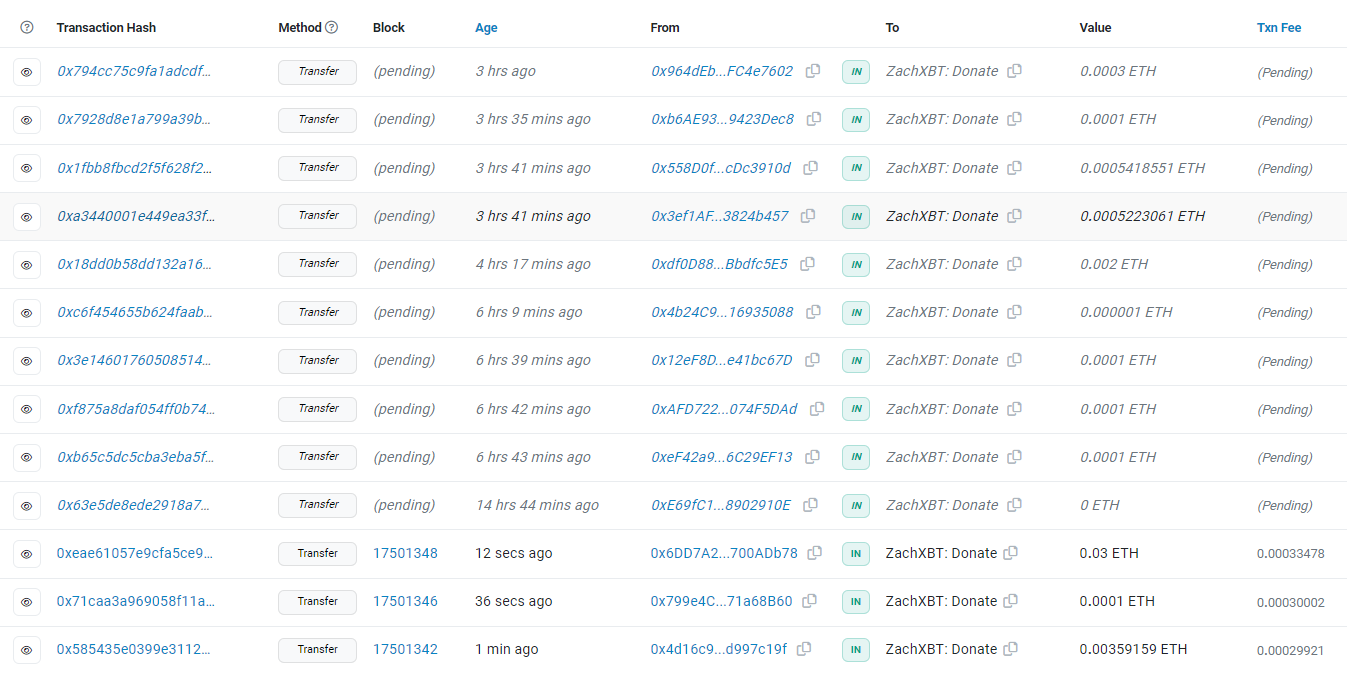Click Transfer method badge for 0x794cc75c9fa1adcdf

pos(318,72)
